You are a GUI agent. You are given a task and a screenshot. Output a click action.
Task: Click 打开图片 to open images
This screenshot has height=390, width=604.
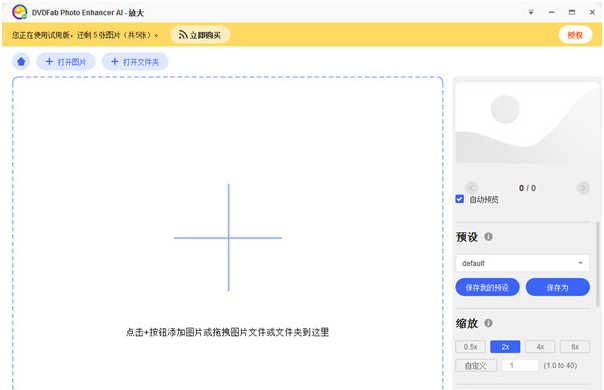coord(66,62)
